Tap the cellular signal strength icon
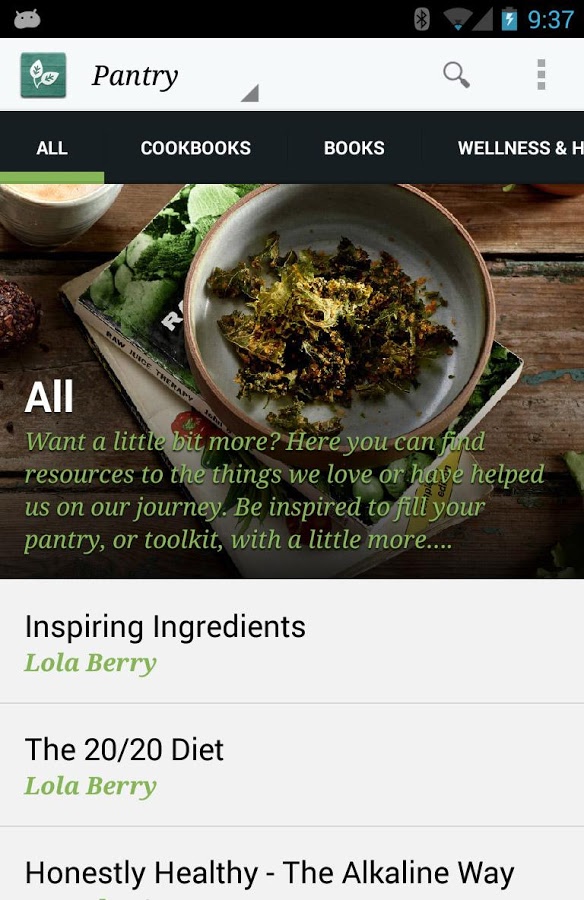The width and height of the screenshot is (584, 900). pos(483,20)
